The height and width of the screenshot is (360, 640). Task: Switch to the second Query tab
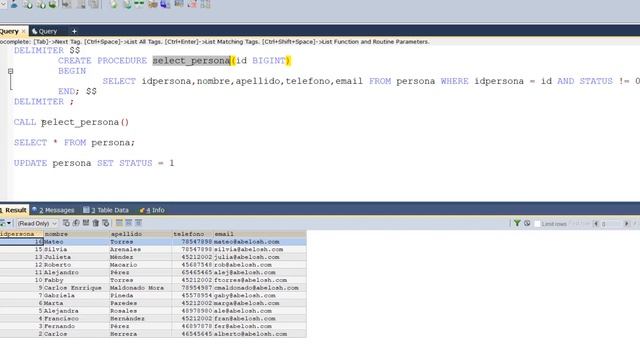pos(44,31)
